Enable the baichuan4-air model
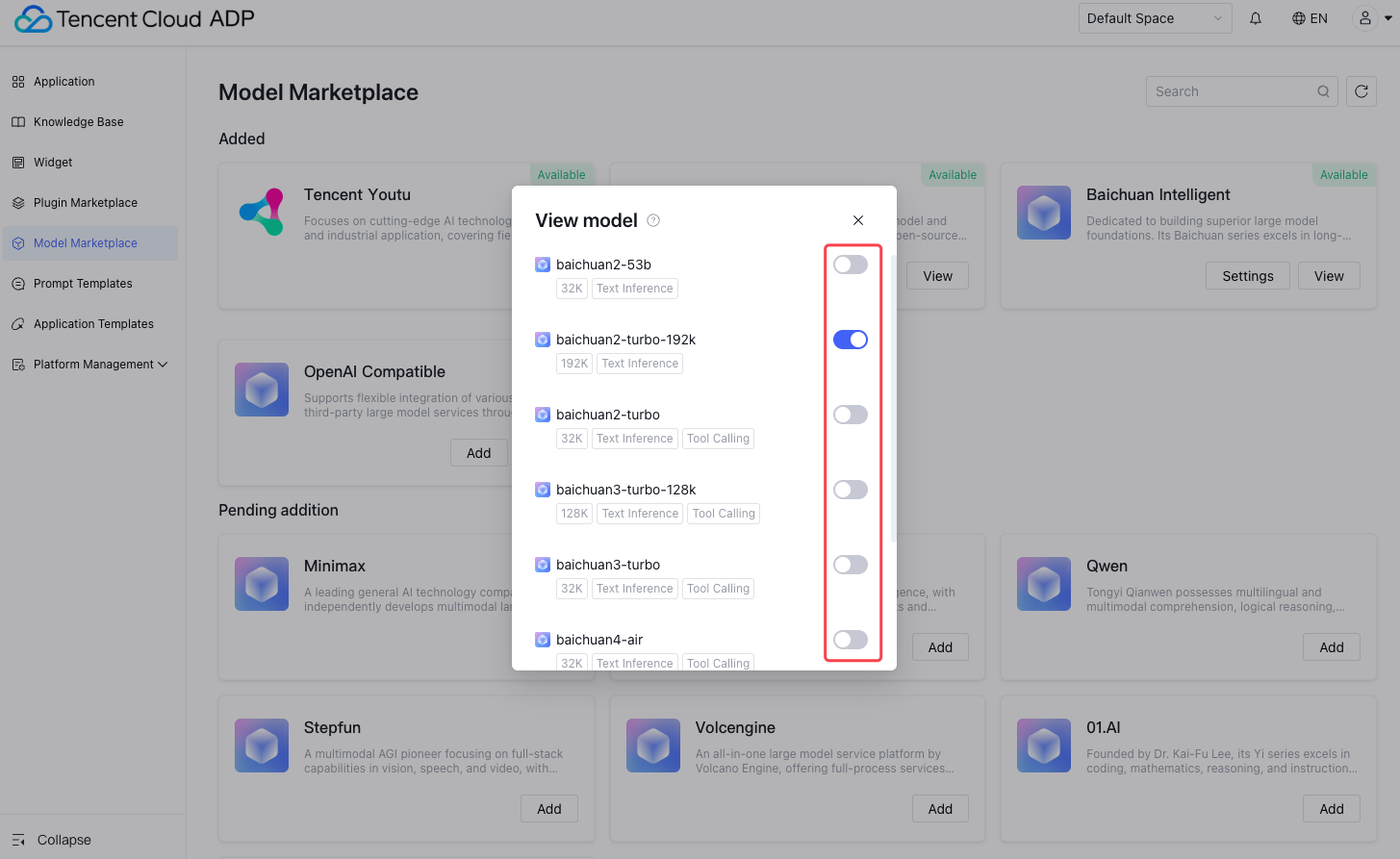The height and width of the screenshot is (859, 1400). 851,640
